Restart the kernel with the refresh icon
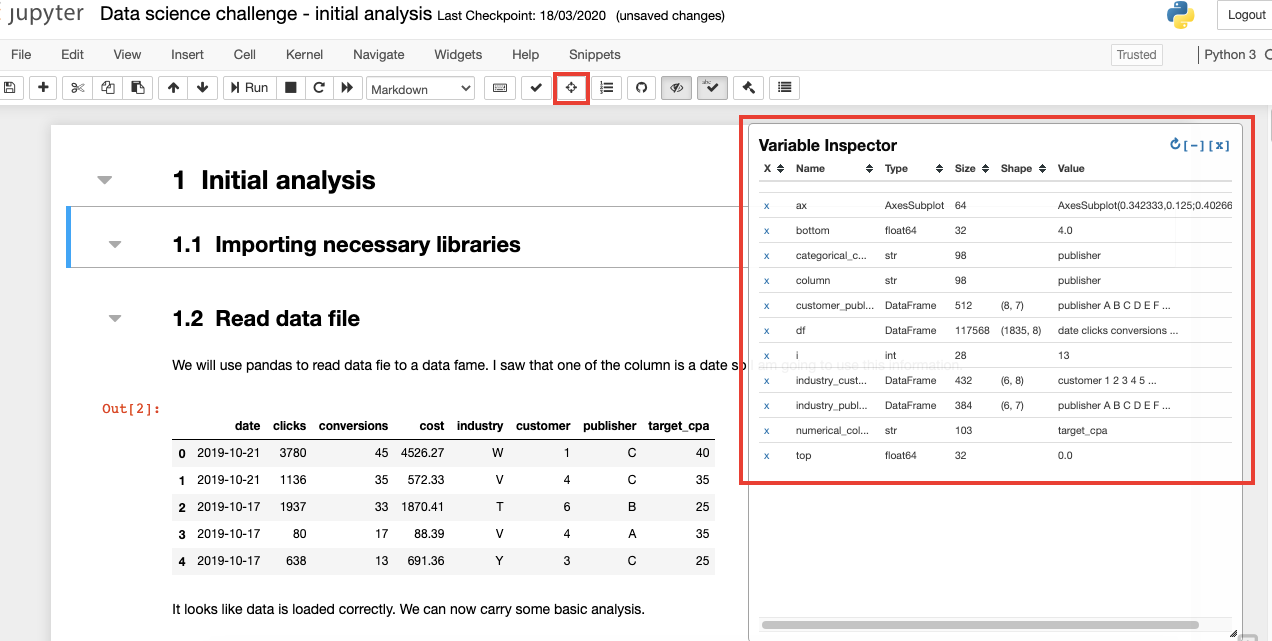This screenshot has height=641, width=1272. [318, 88]
